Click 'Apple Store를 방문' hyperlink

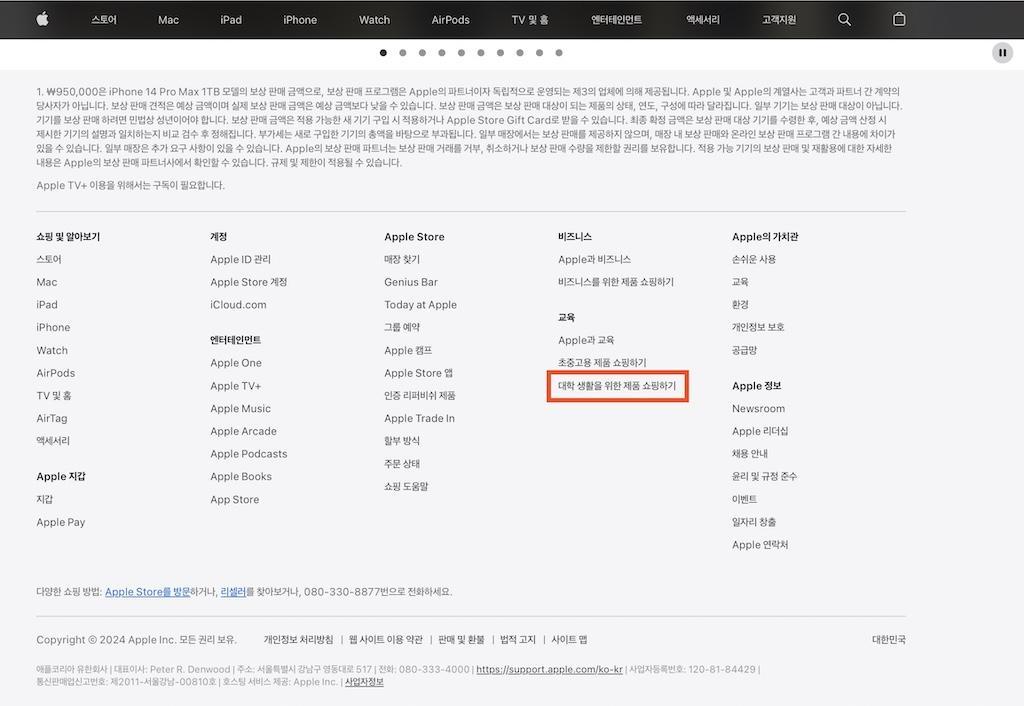coord(148,592)
